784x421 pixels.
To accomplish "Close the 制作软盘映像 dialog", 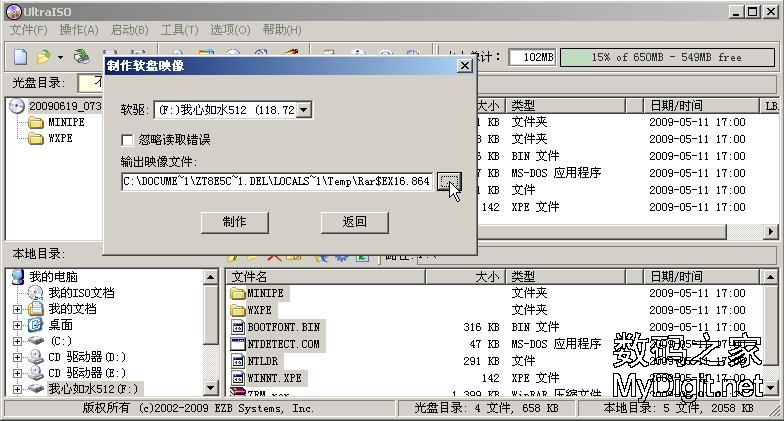I will click(464, 66).
